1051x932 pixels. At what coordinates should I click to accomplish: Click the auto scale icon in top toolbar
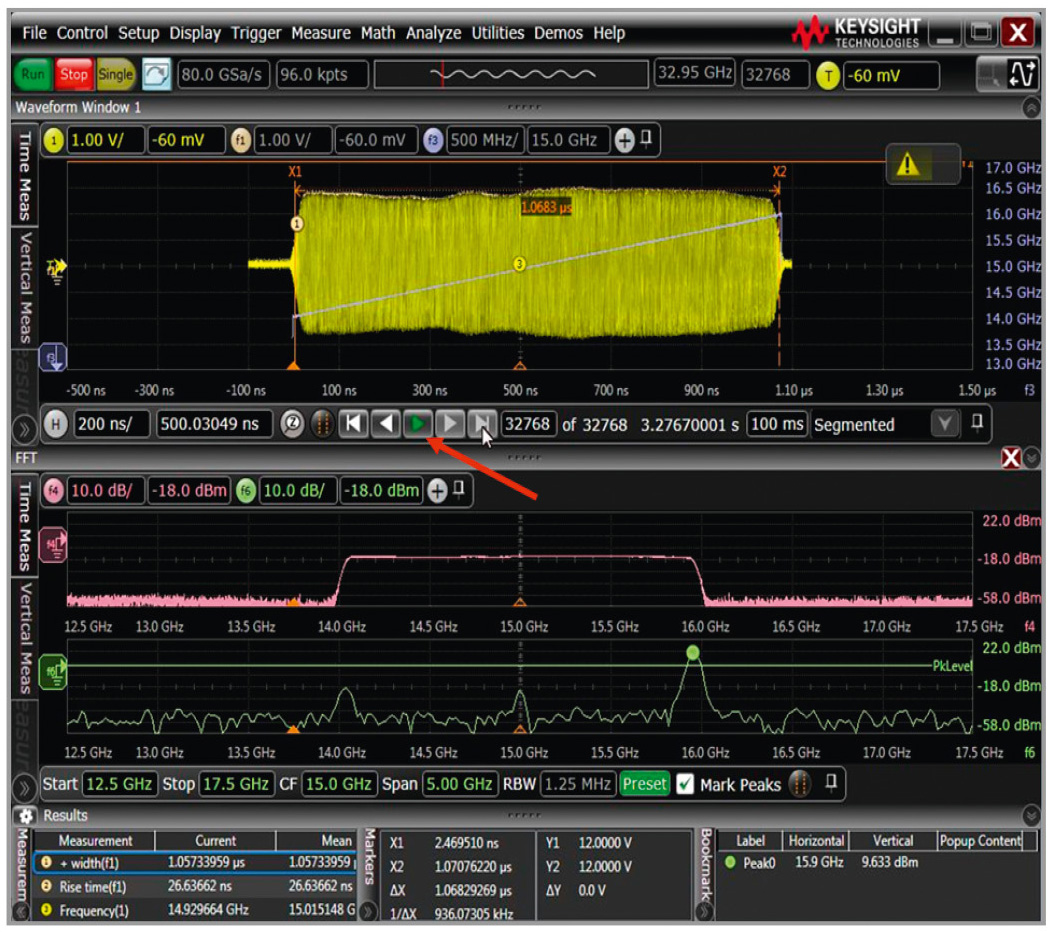pos(157,75)
